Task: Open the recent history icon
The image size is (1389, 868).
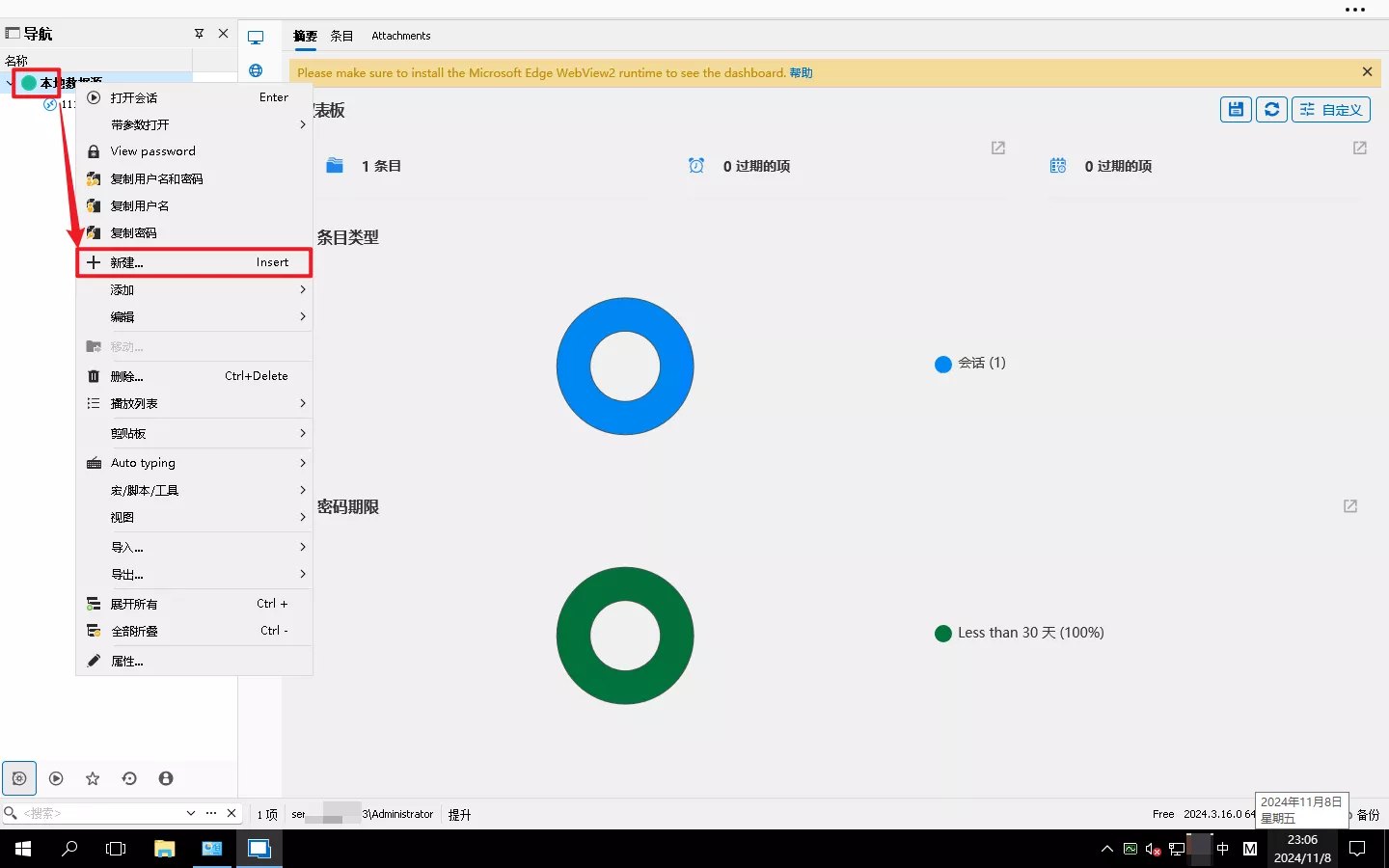Action: [x=129, y=778]
